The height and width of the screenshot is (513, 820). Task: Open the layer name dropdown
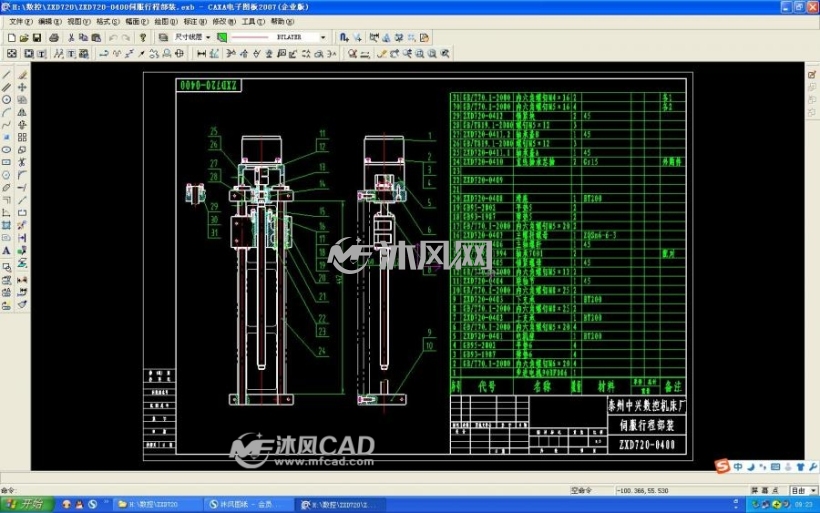(x=192, y=38)
